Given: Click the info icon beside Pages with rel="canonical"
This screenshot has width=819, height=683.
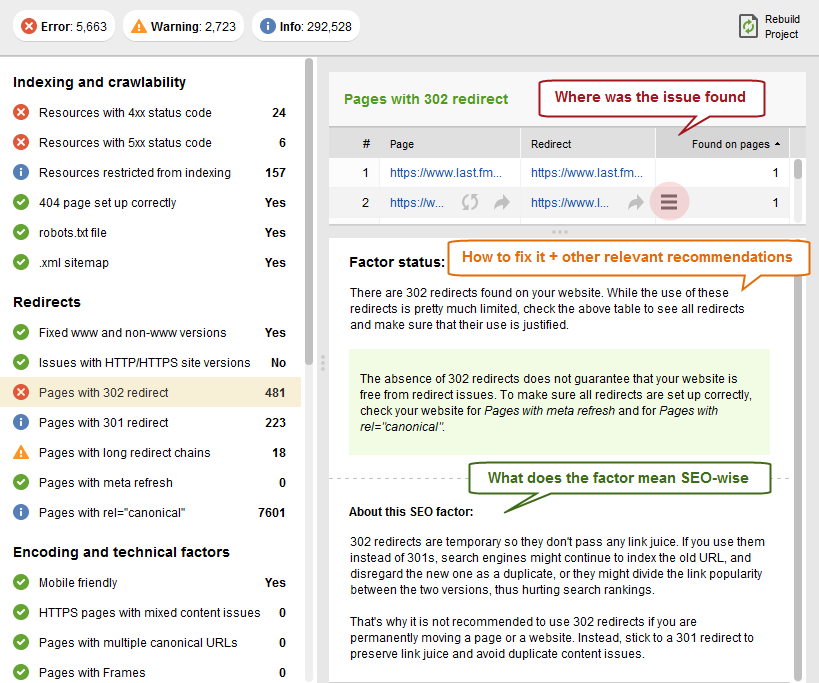Looking at the screenshot, I should click(21, 512).
